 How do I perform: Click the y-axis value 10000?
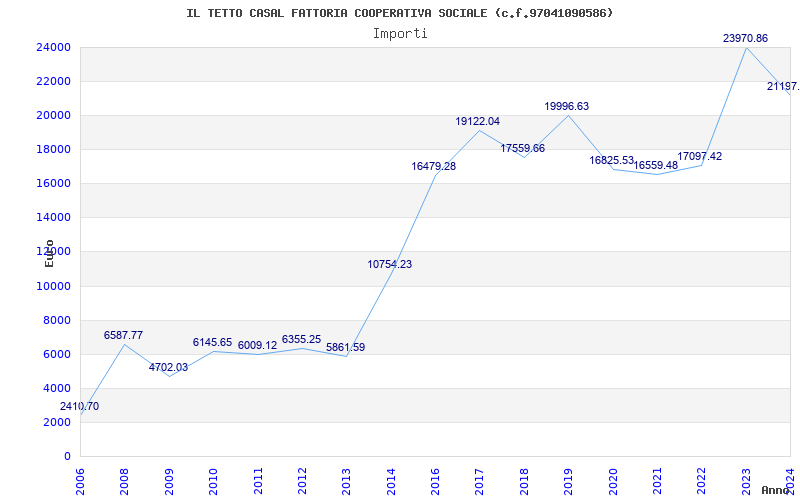click(53, 286)
